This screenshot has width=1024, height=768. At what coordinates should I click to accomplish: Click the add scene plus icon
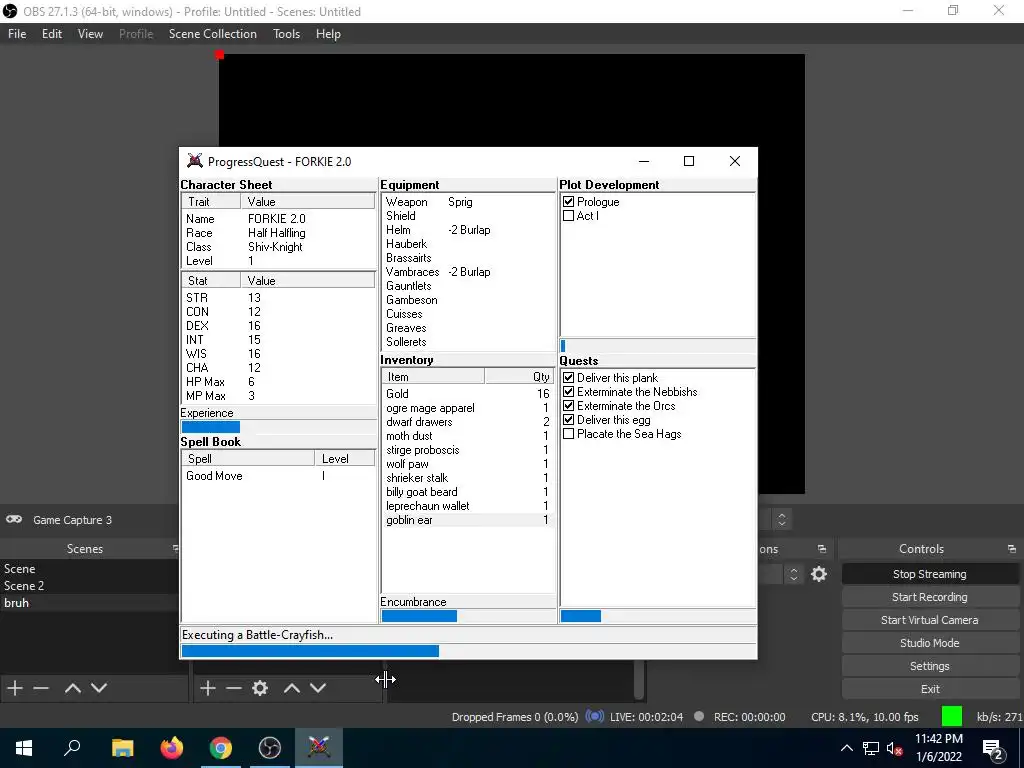click(x=14, y=688)
